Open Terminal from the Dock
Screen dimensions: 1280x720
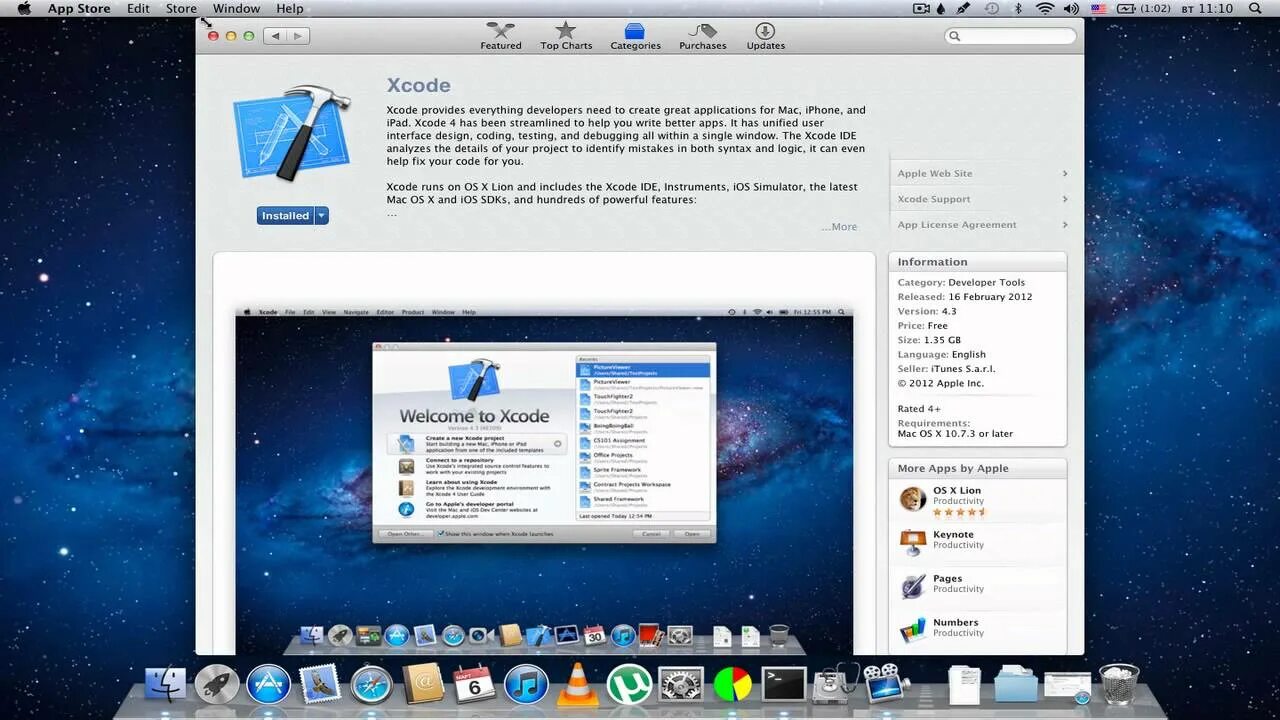(784, 685)
